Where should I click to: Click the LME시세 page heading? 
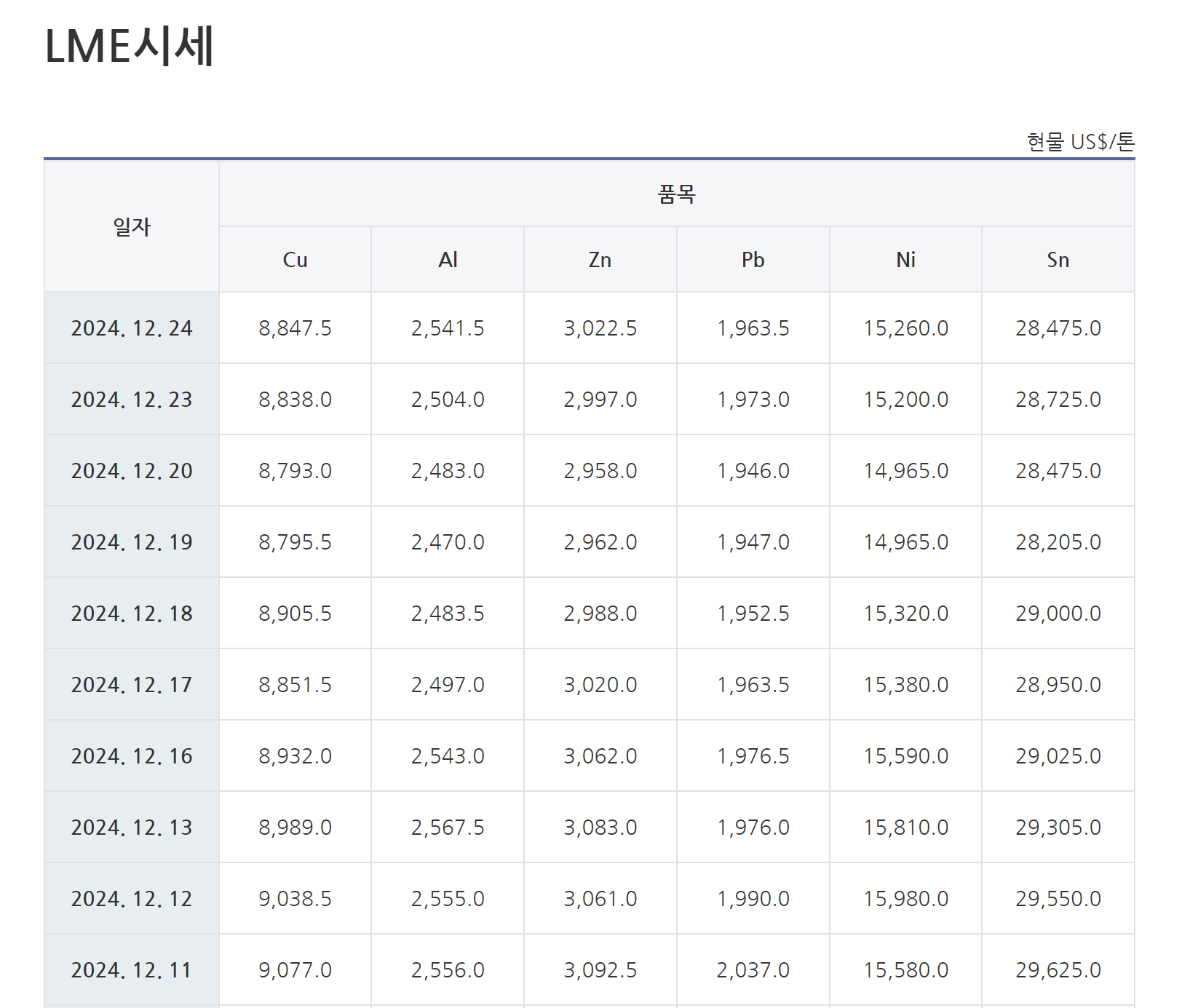pyautogui.click(x=130, y=47)
